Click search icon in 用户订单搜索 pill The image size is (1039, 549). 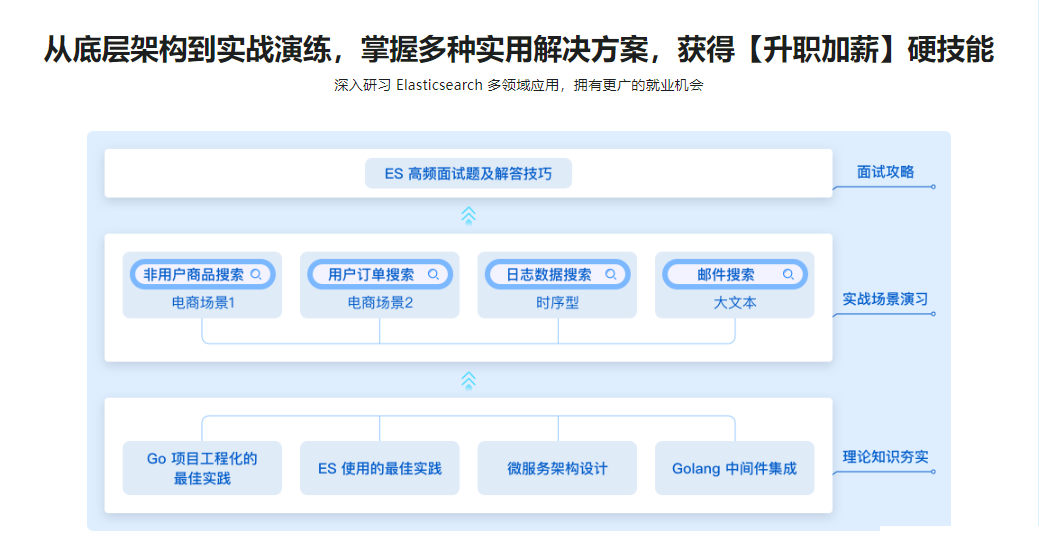pyautogui.click(x=433, y=274)
